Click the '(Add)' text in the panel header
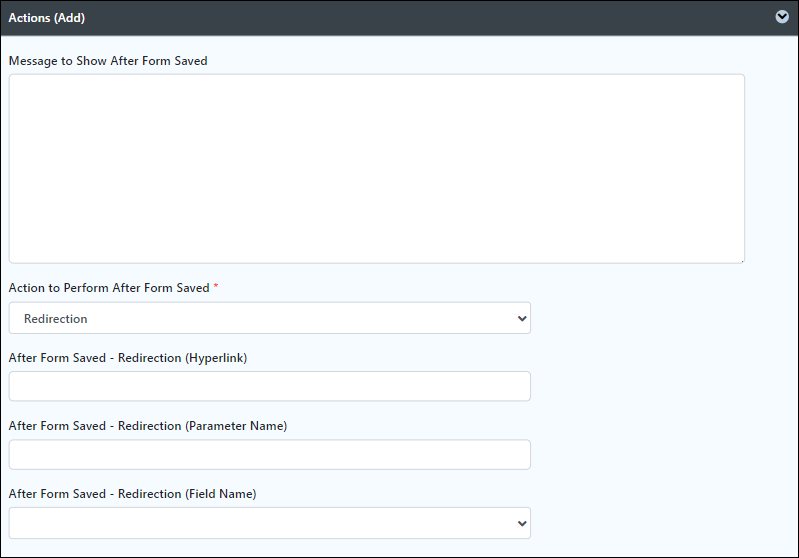This screenshot has width=799, height=558. pos(69,18)
